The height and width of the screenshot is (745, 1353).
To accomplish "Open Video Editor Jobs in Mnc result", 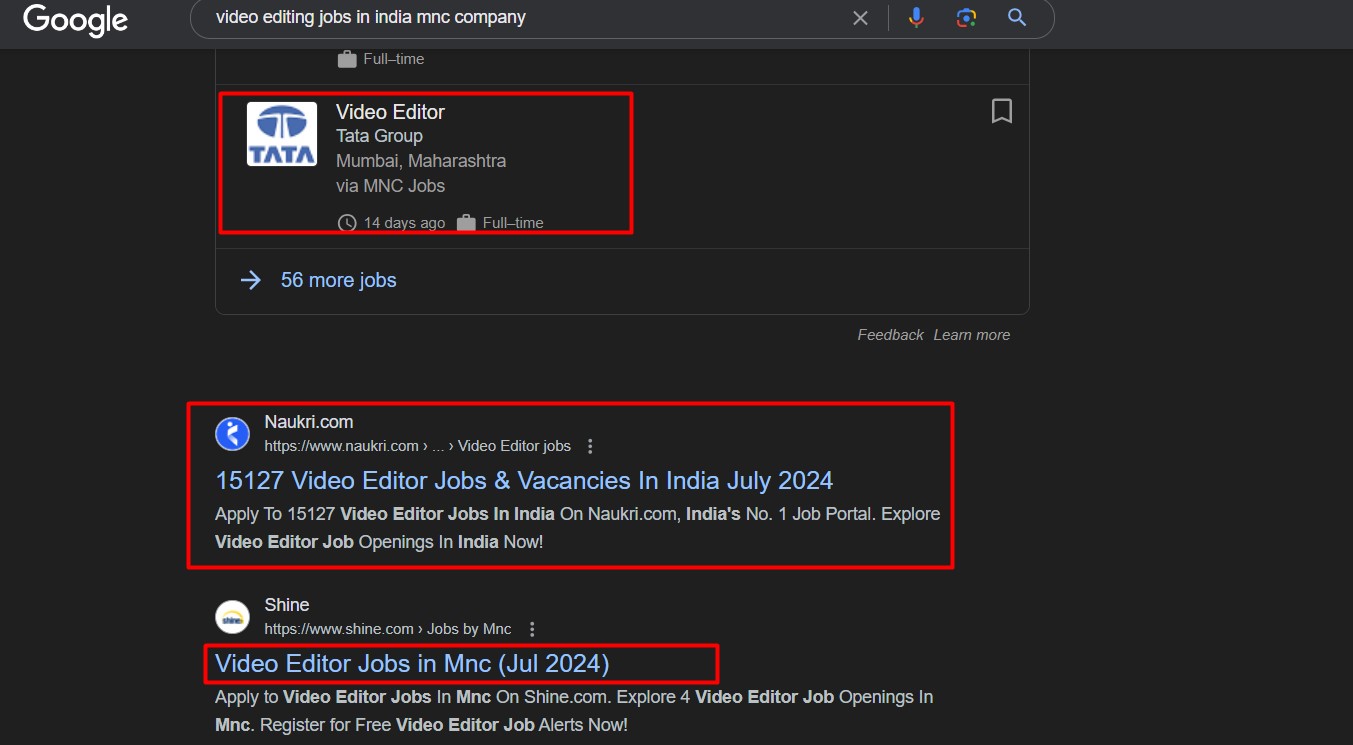I will [x=412, y=663].
